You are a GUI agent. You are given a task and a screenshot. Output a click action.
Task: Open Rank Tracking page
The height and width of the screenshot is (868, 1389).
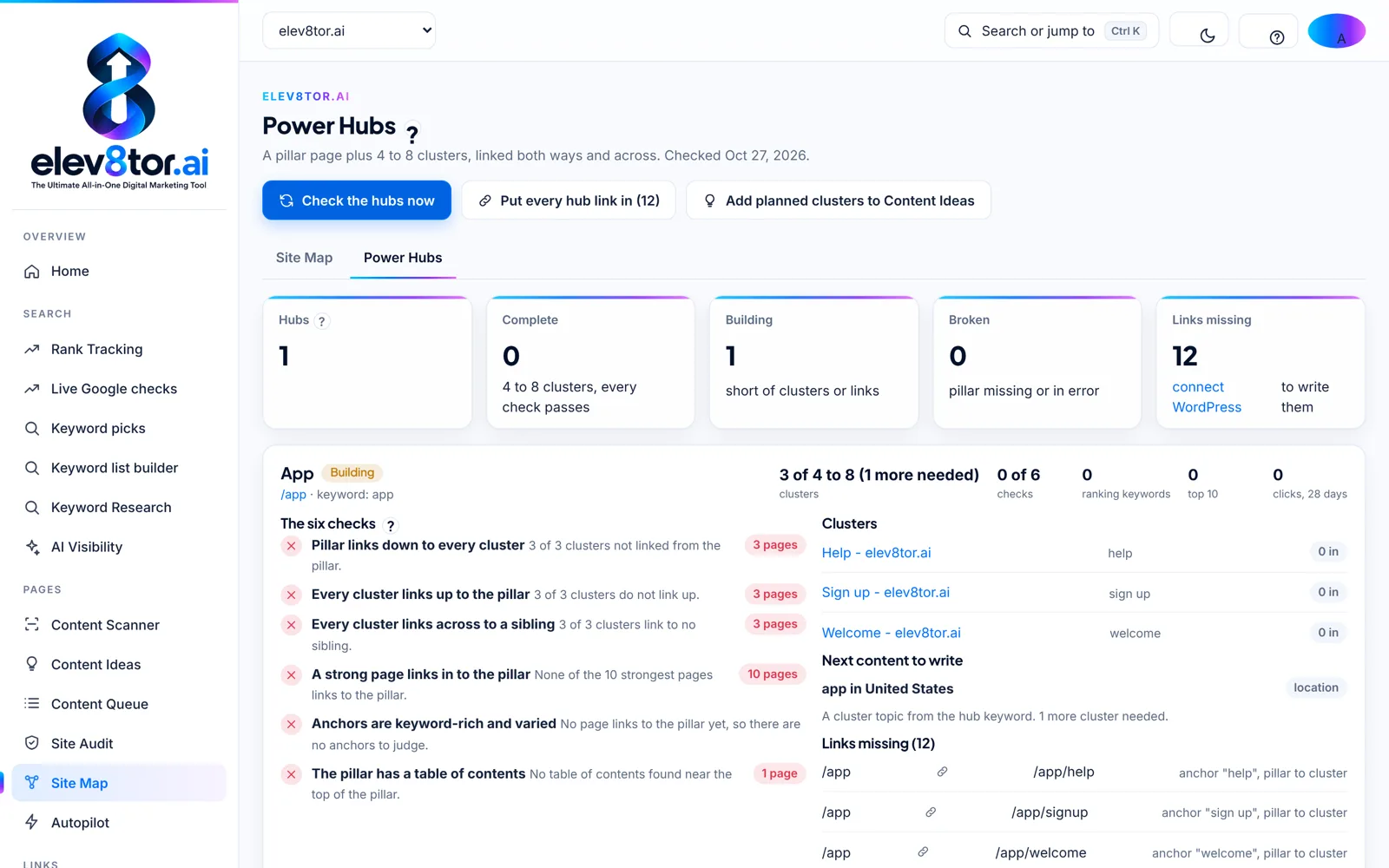click(x=119, y=350)
